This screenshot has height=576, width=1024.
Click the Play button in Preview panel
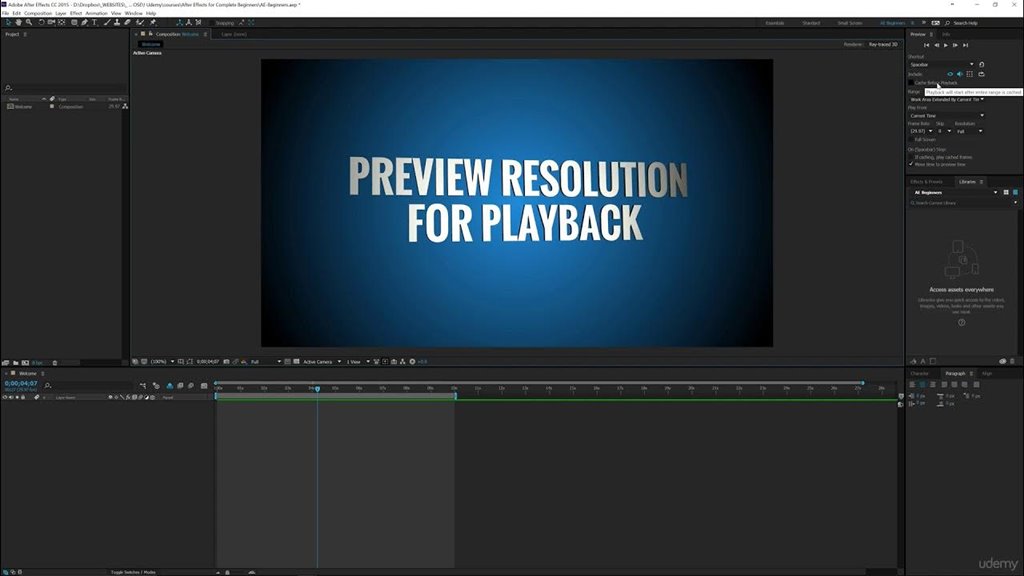tap(946, 45)
